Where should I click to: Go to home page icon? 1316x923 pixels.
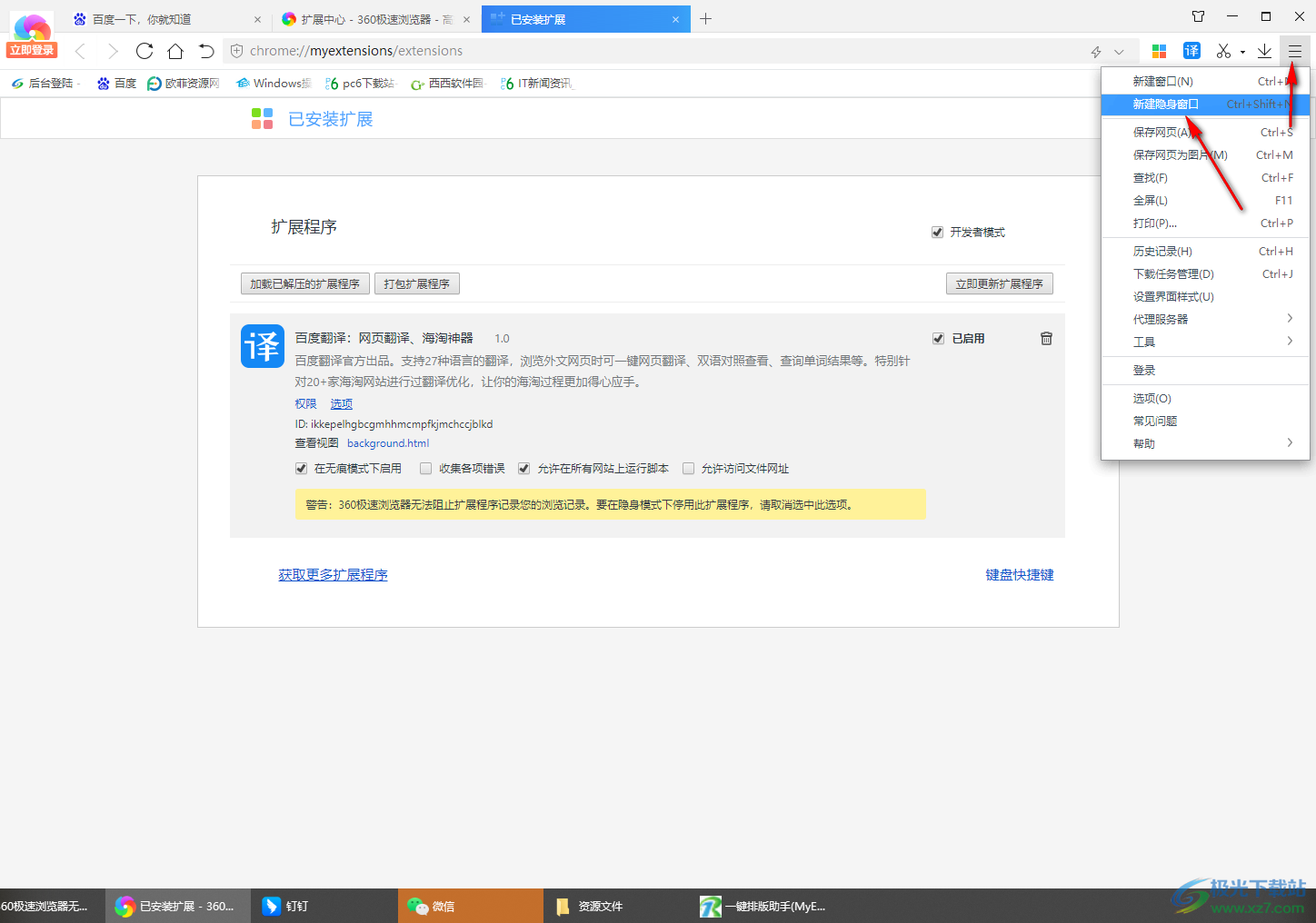coord(175,51)
